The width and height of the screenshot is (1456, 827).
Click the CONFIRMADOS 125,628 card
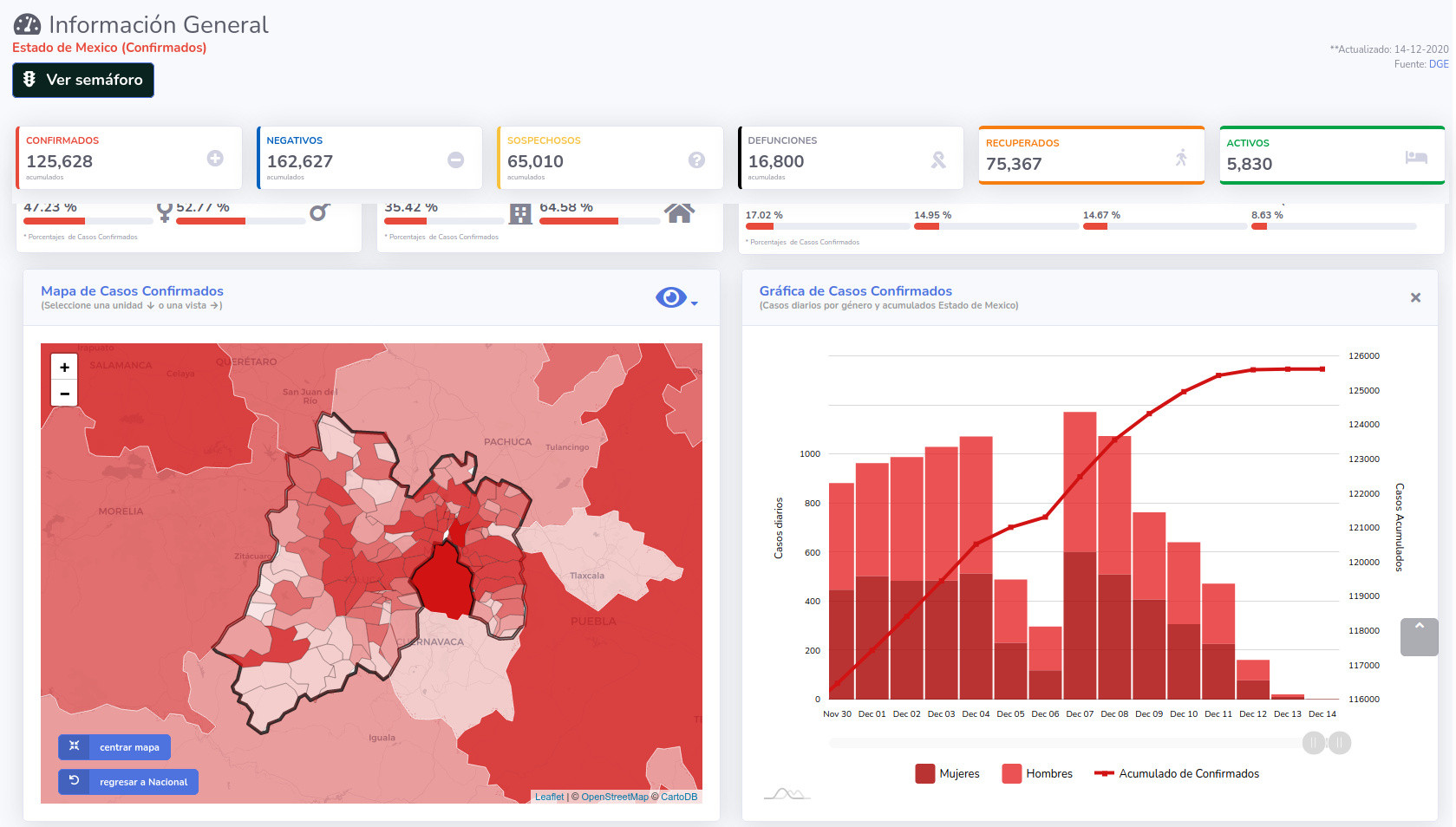(128, 158)
